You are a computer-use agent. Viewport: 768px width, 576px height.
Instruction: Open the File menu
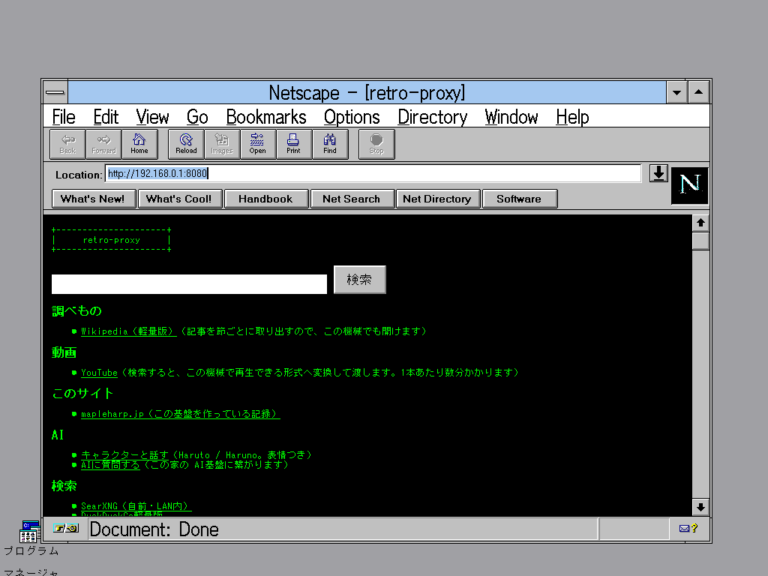point(64,117)
